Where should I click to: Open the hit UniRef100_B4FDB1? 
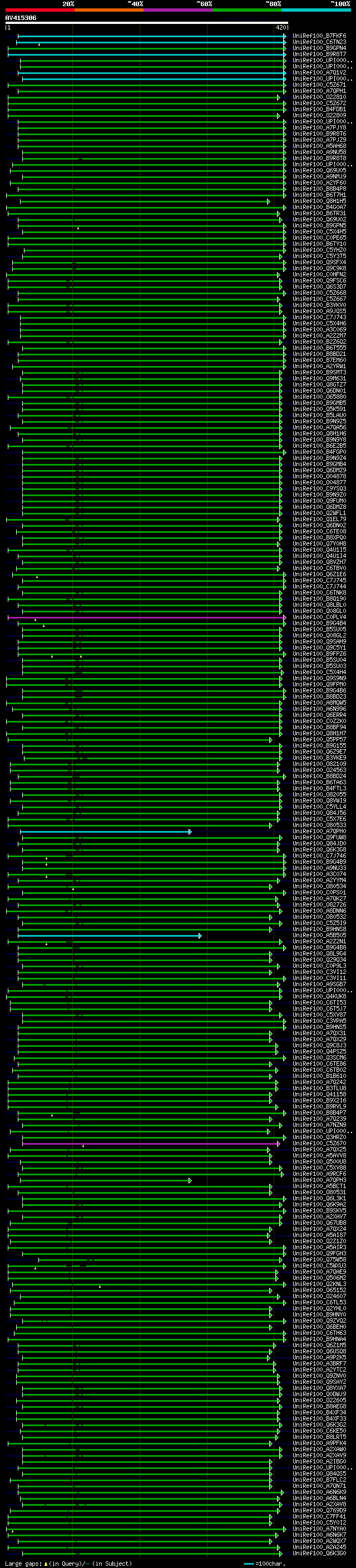(319, 110)
